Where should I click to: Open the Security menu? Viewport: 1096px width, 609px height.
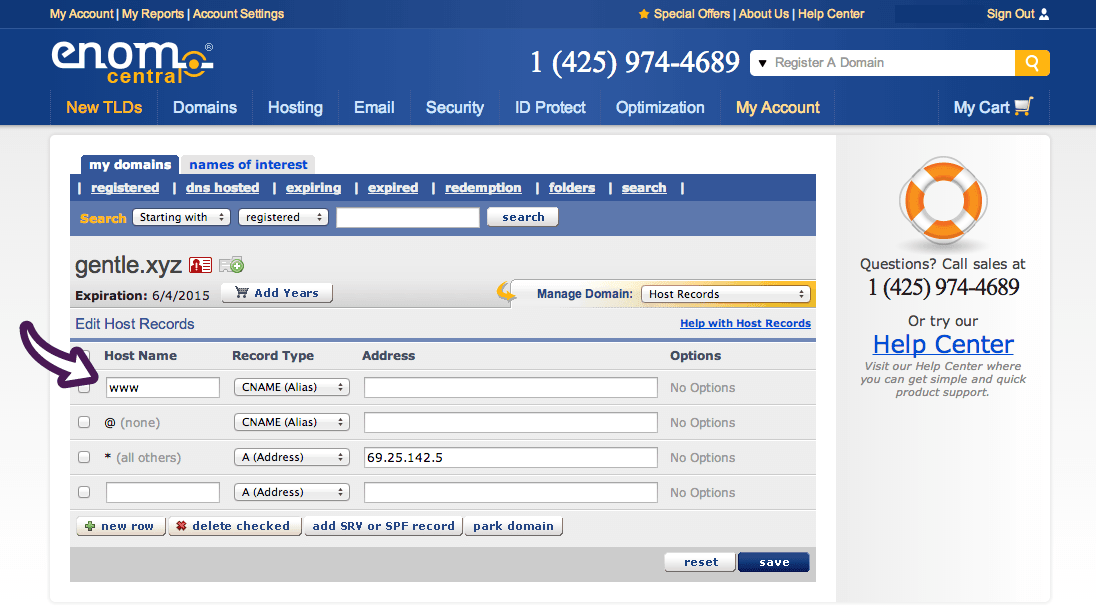[455, 108]
